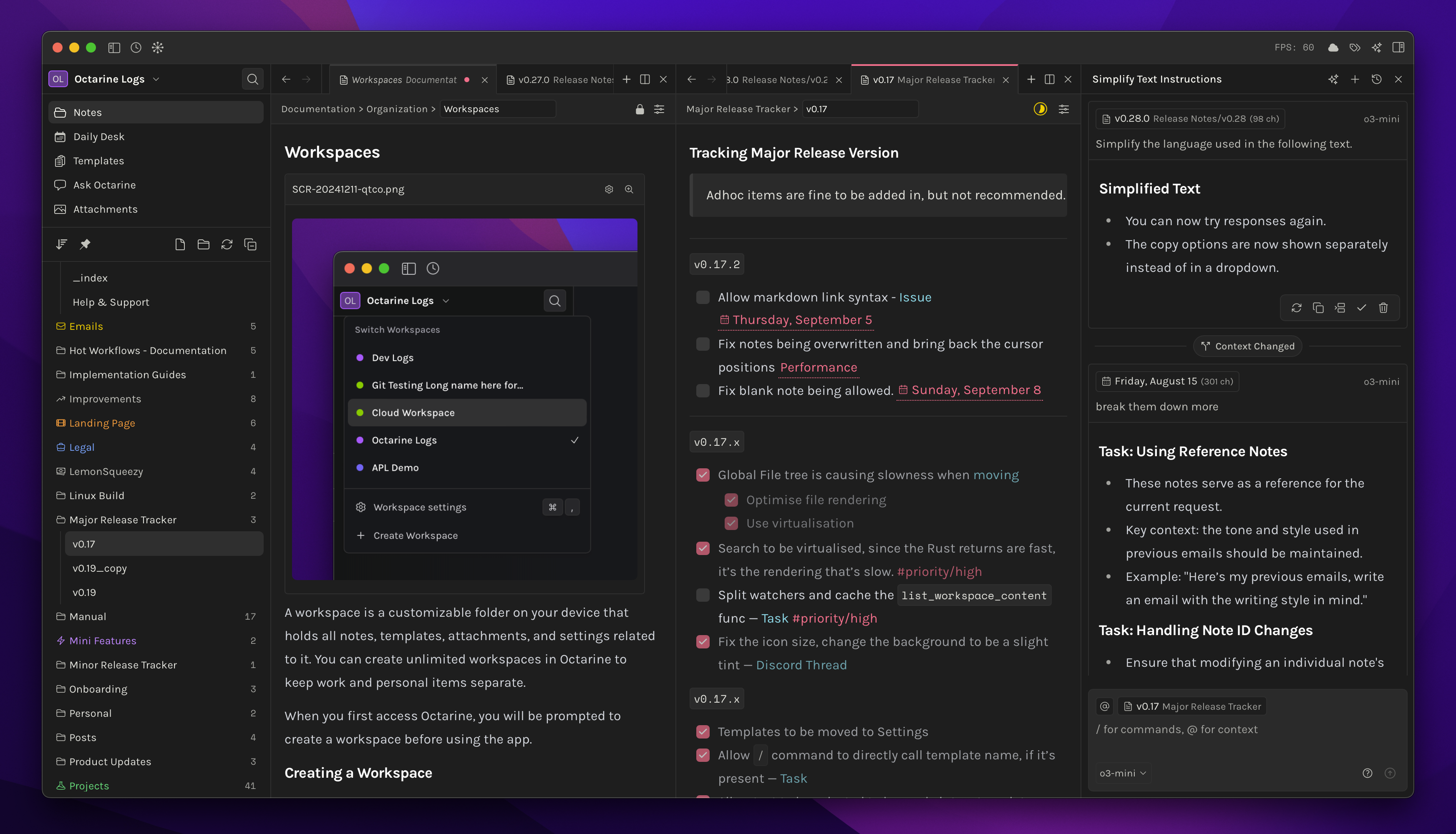Open the Discord Thread link
Viewport: 1456px width, 834px height.
pos(801,665)
